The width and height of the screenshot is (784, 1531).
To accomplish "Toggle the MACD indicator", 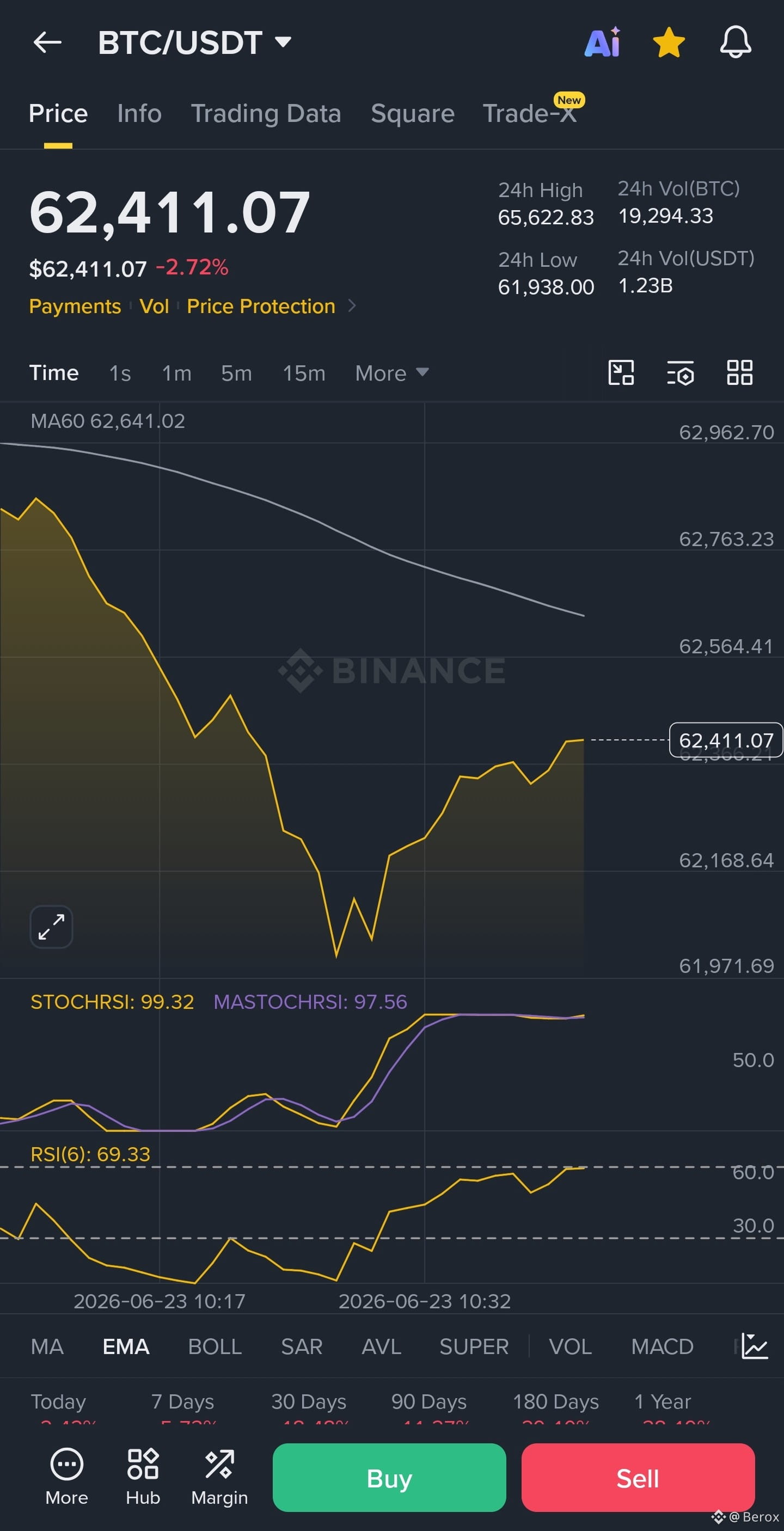I will (x=662, y=1346).
